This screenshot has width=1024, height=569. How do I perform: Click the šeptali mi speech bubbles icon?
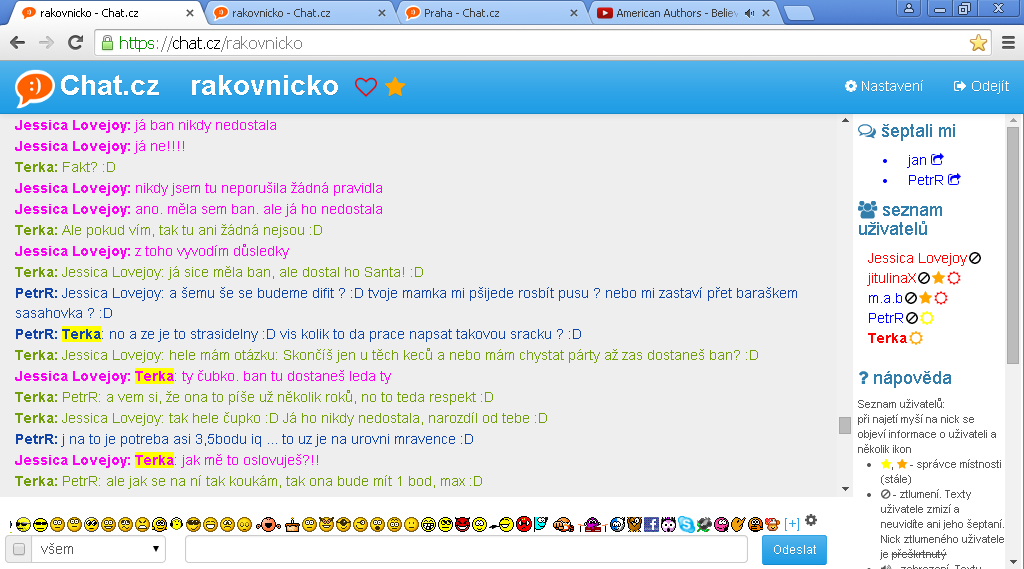pos(867,131)
